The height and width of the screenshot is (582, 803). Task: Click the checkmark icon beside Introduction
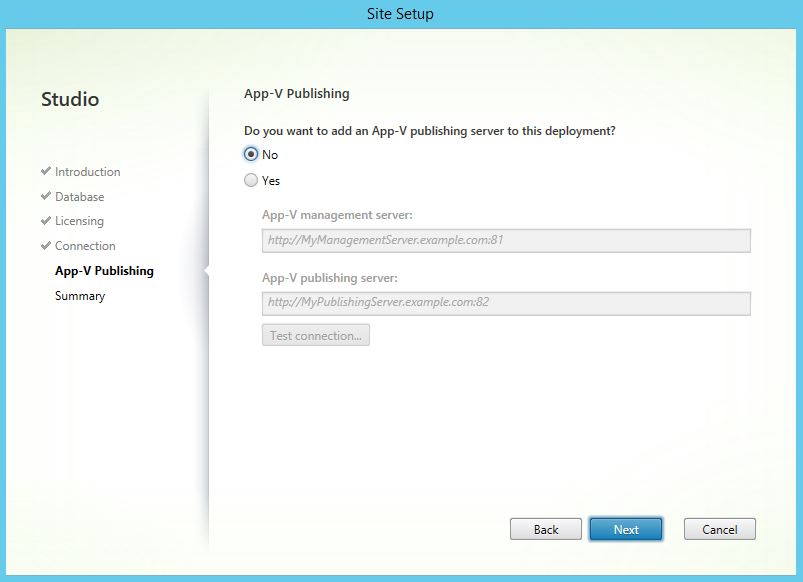tap(46, 172)
